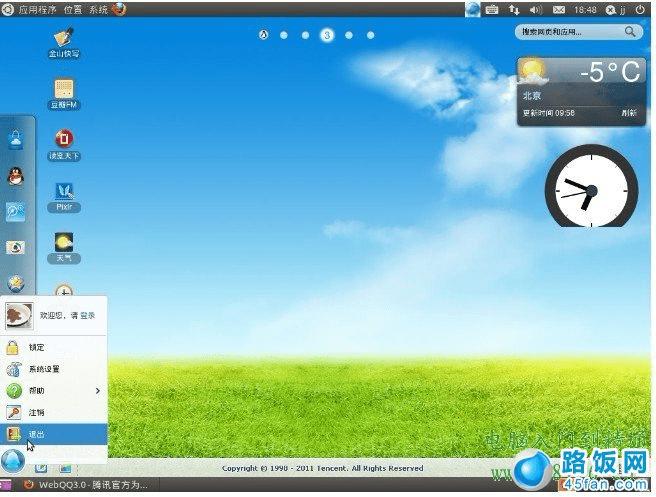Screen dimensions: 656x497
Task: Open the 读览天下 reader app
Action: 64,145
